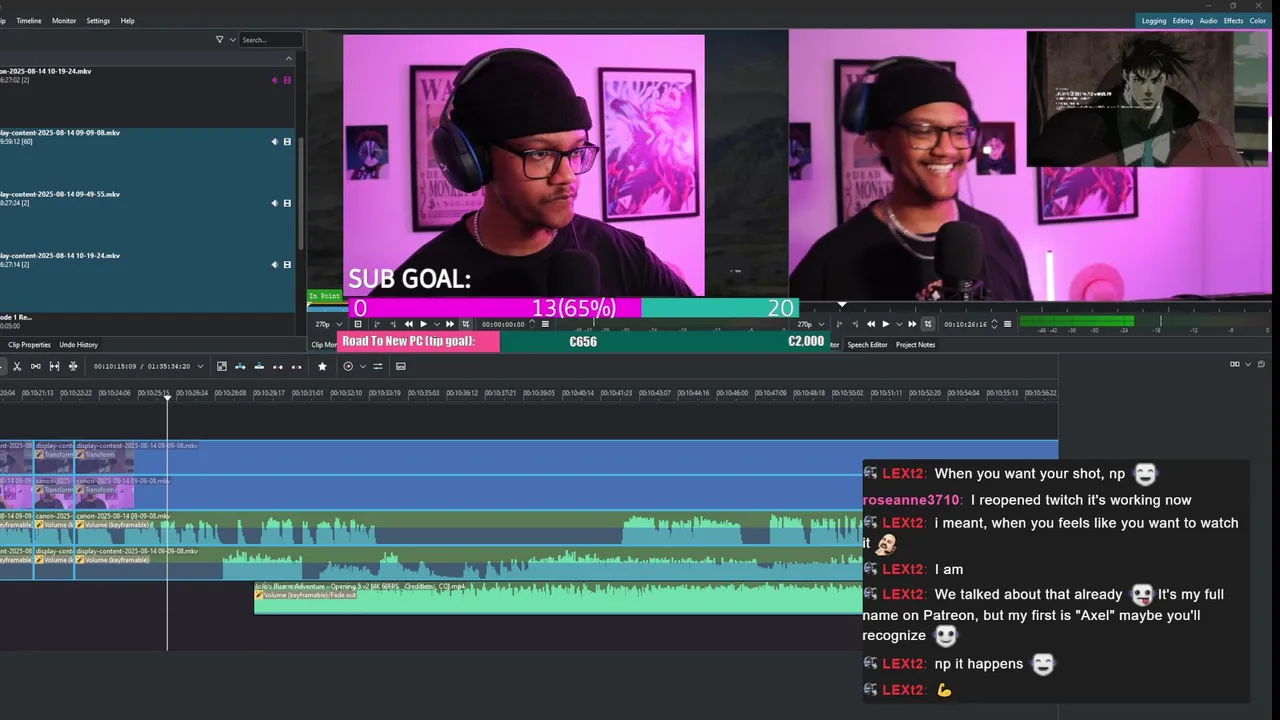Open the project bin filter funnel
Screen dimensions: 1280x720
[219, 40]
